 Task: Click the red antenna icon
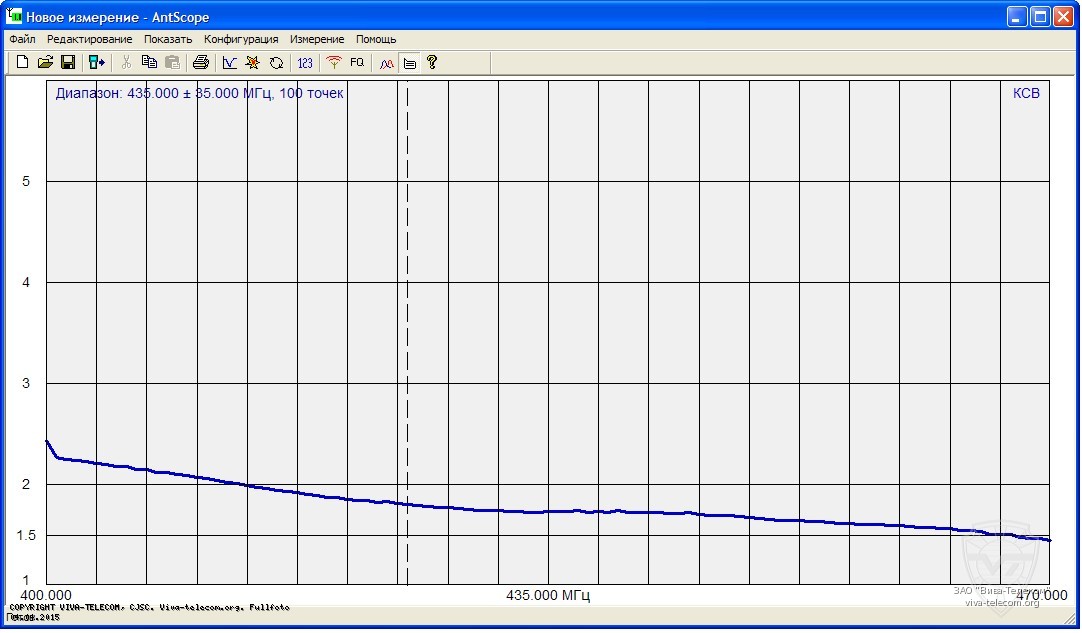(x=334, y=63)
